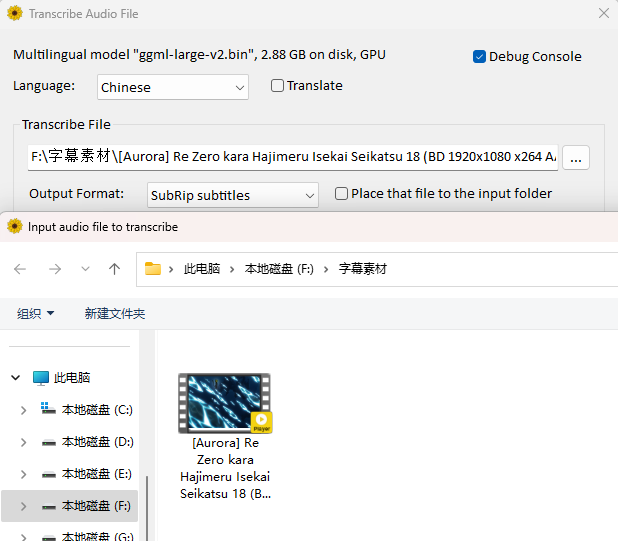Expand the 本地磁盘 (F:) tree node
This screenshot has width=618, height=541.
pos(23,506)
